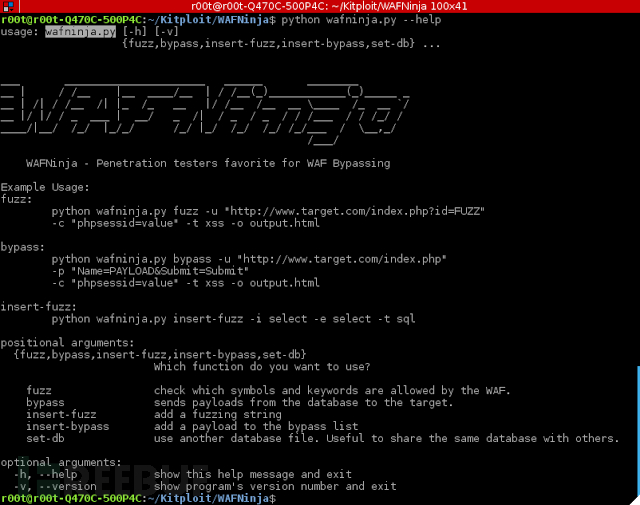640x505 pixels.
Task: Click the 'optional arguments:' heading
Action: [x=61, y=463]
